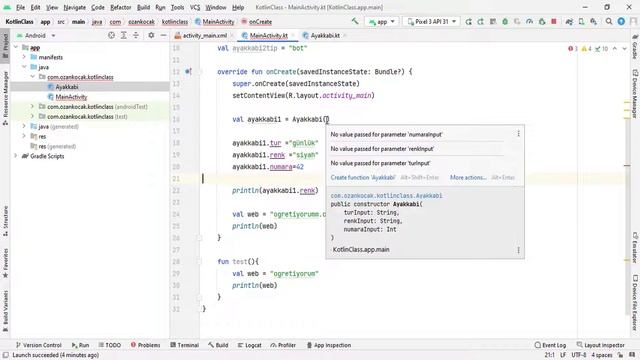This screenshot has width=640, height=360.
Task: Open the Device Manager toolbar phone icon
Action: click(581, 21)
